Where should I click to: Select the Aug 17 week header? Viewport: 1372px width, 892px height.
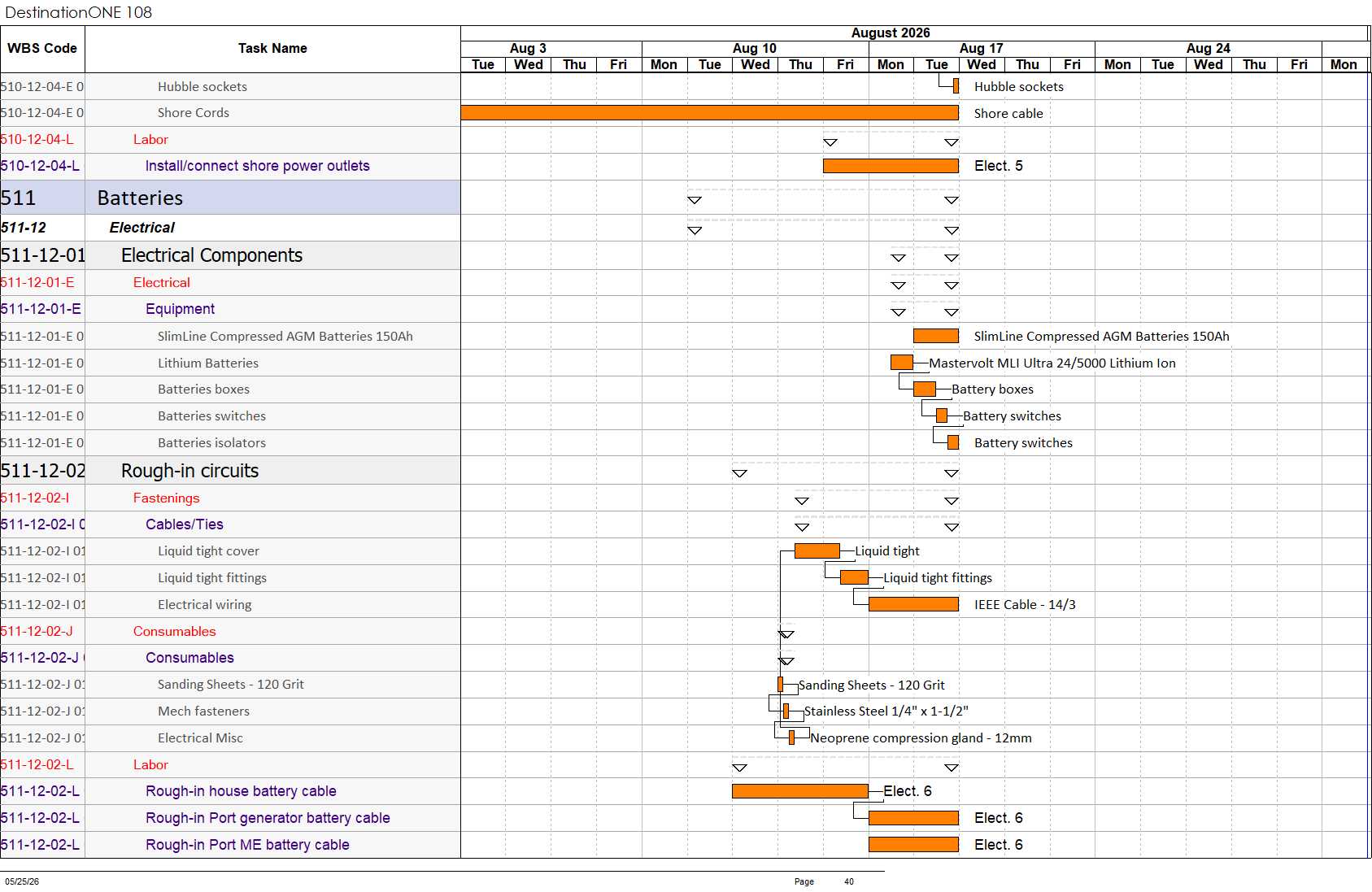(982, 49)
